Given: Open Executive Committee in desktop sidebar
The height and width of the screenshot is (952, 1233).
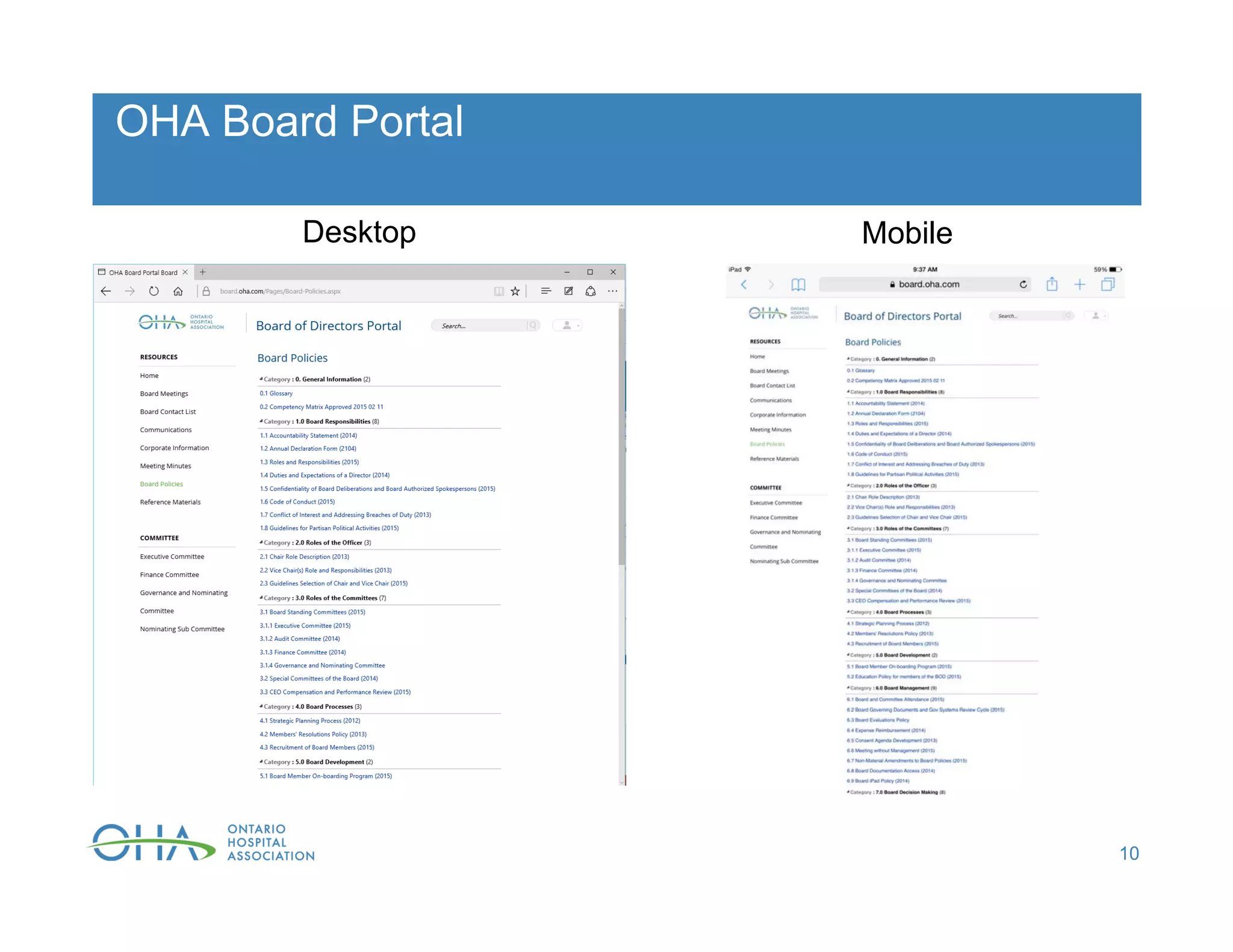Looking at the screenshot, I should (172, 557).
